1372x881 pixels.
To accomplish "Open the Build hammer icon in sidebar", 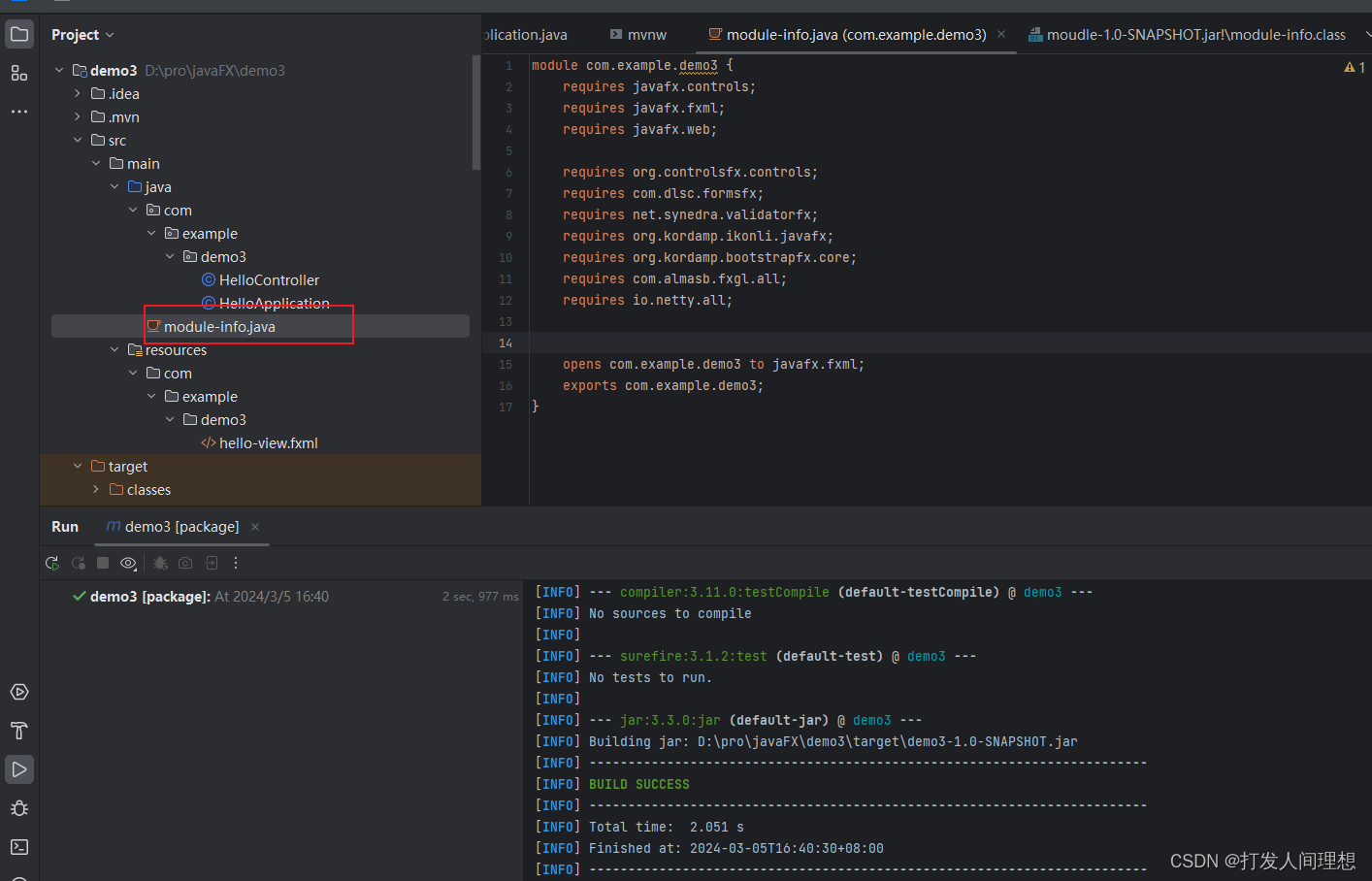I will (19, 731).
